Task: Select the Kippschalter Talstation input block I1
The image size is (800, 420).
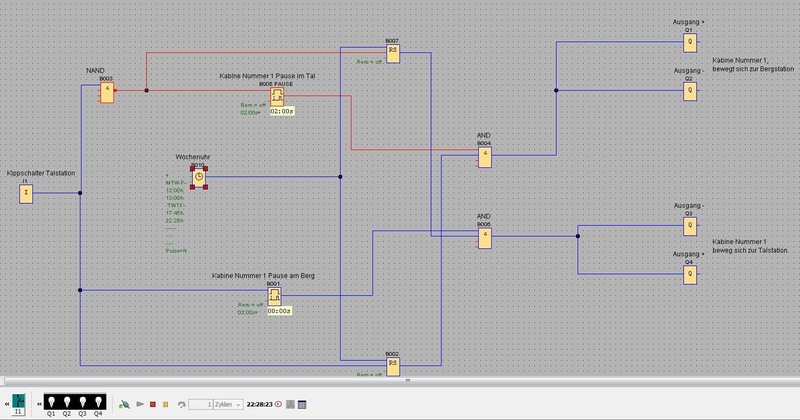Action: tap(26, 193)
